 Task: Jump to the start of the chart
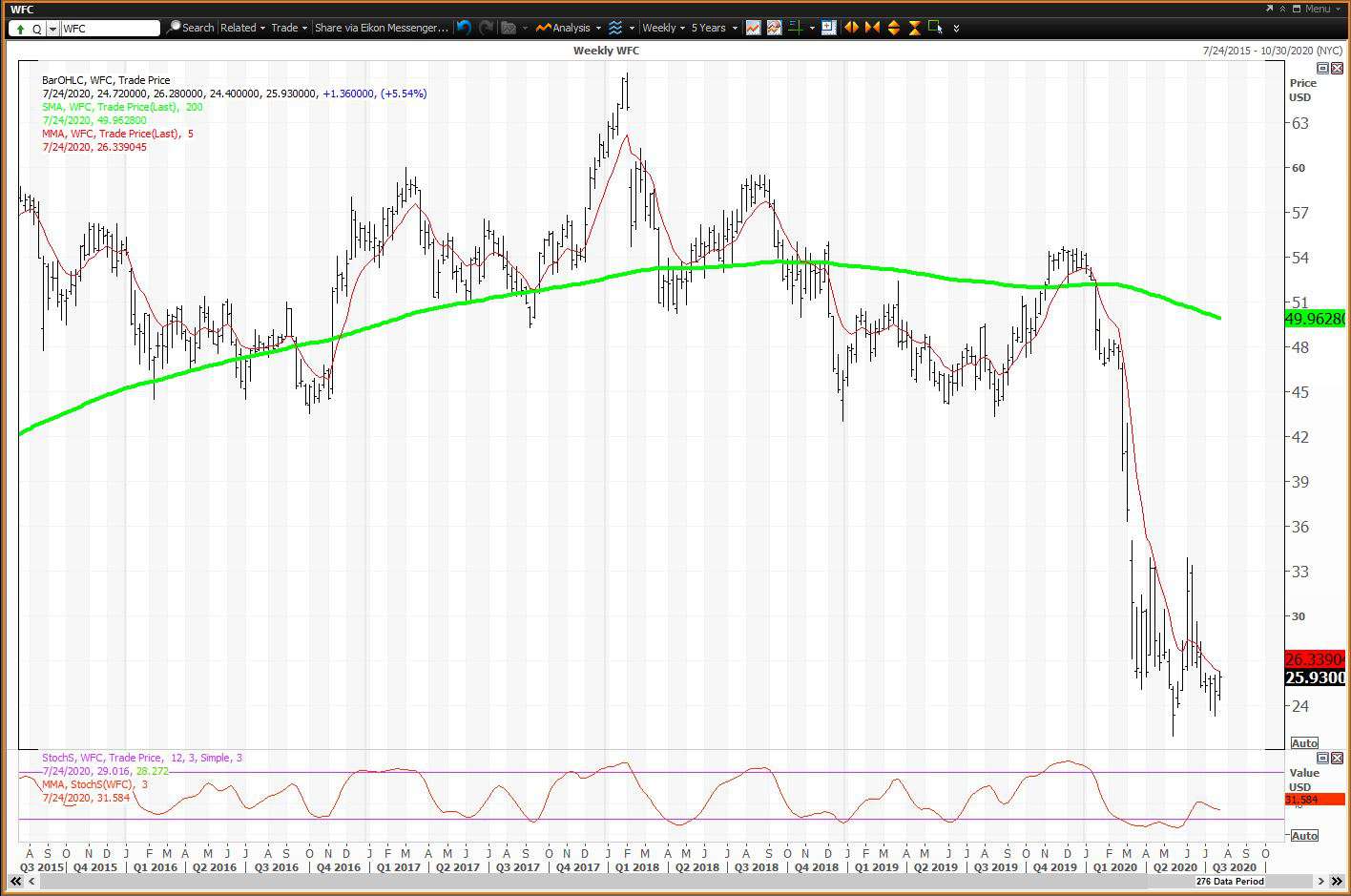(16, 881)
